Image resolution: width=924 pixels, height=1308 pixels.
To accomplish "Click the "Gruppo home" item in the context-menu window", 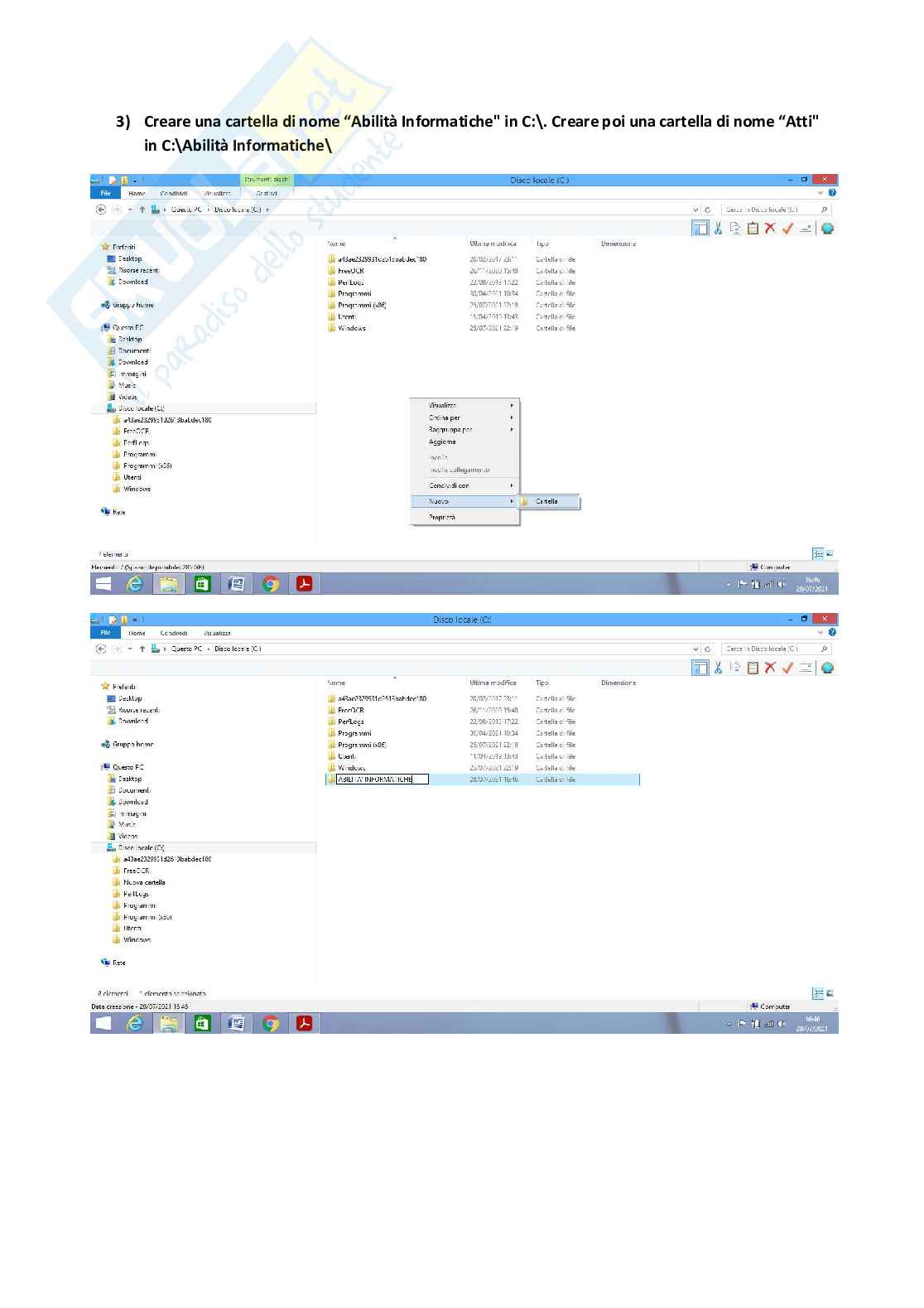I will 132,306.
